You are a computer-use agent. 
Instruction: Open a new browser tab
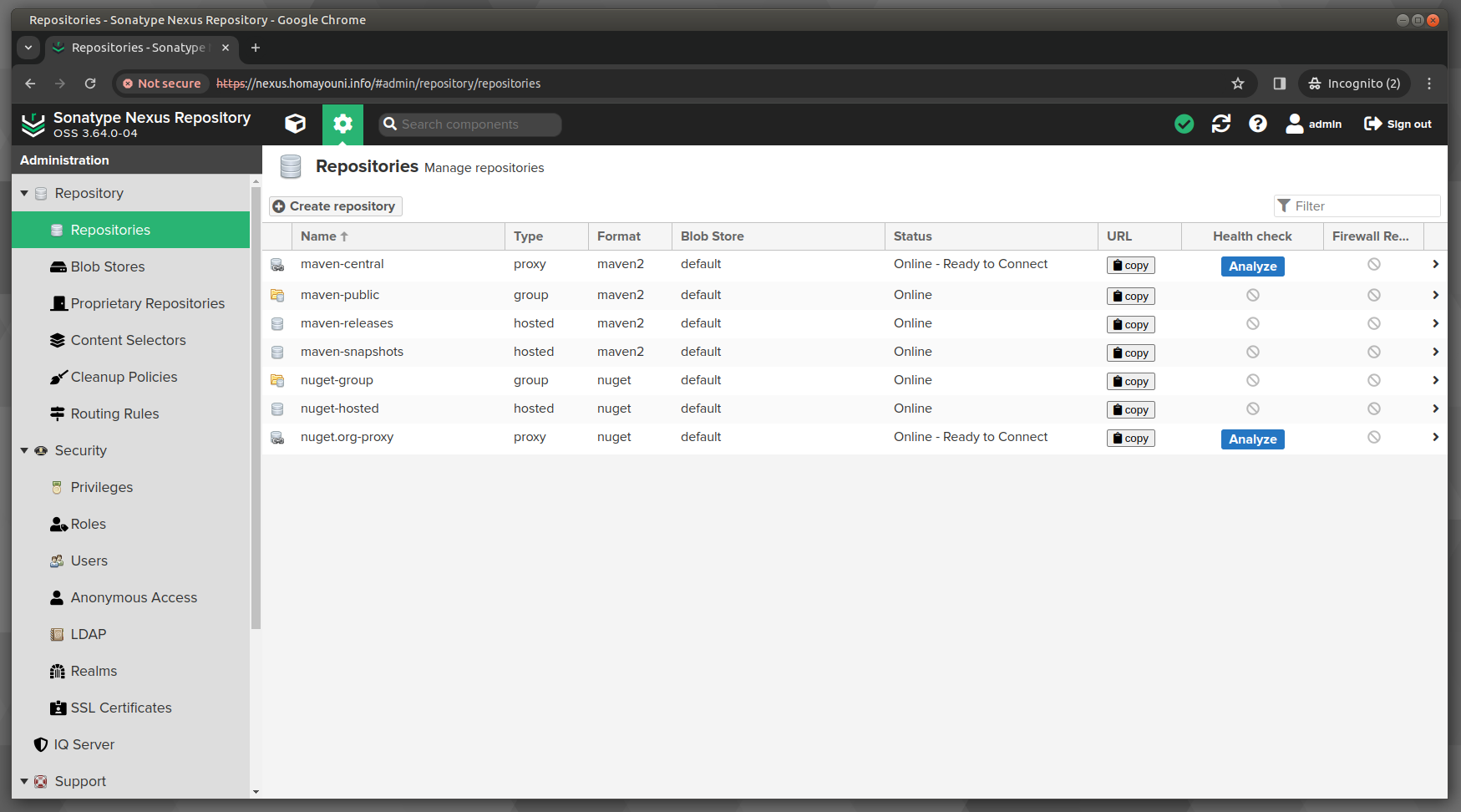[256, 48]
